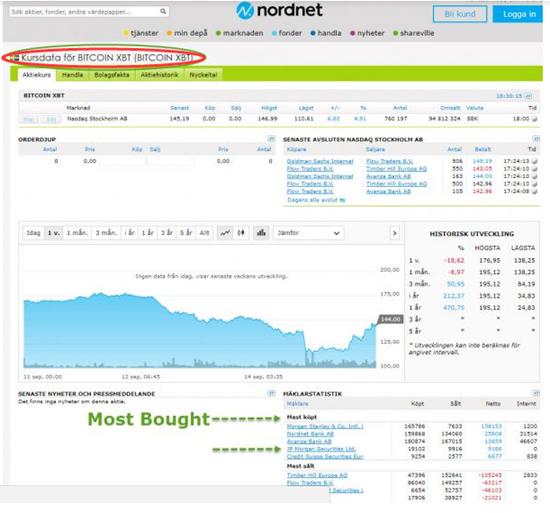The width and height of the screenshot is (550, 513).
Task: Switch to the Aktiehistorik tab
Action: [x=160, y=75]
